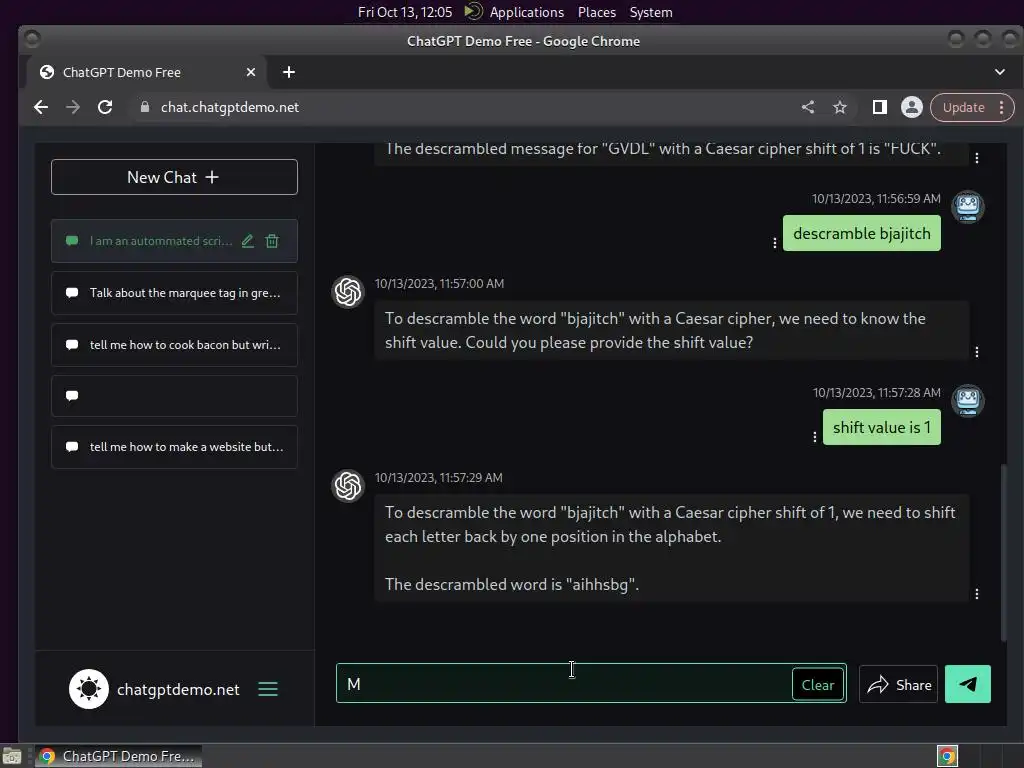
Task: Edit the 'I am an autommated scri...' chat title
Action: (248, 241)
